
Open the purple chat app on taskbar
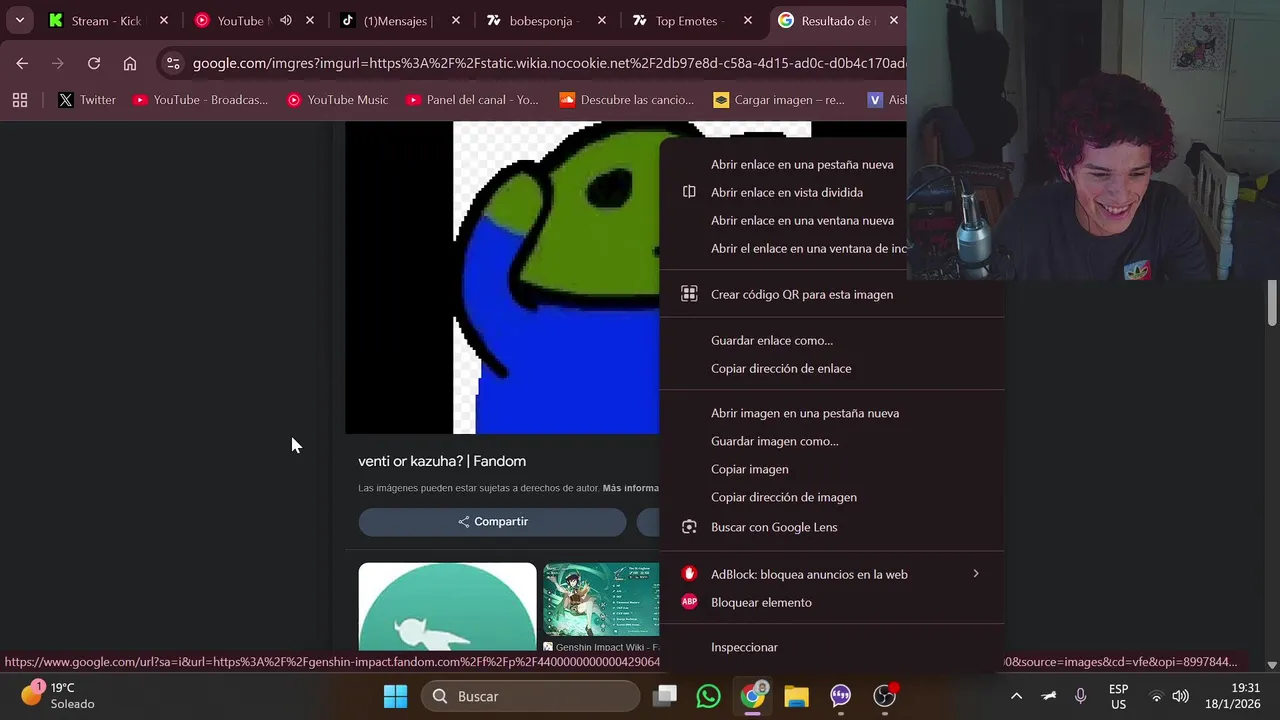840,696
